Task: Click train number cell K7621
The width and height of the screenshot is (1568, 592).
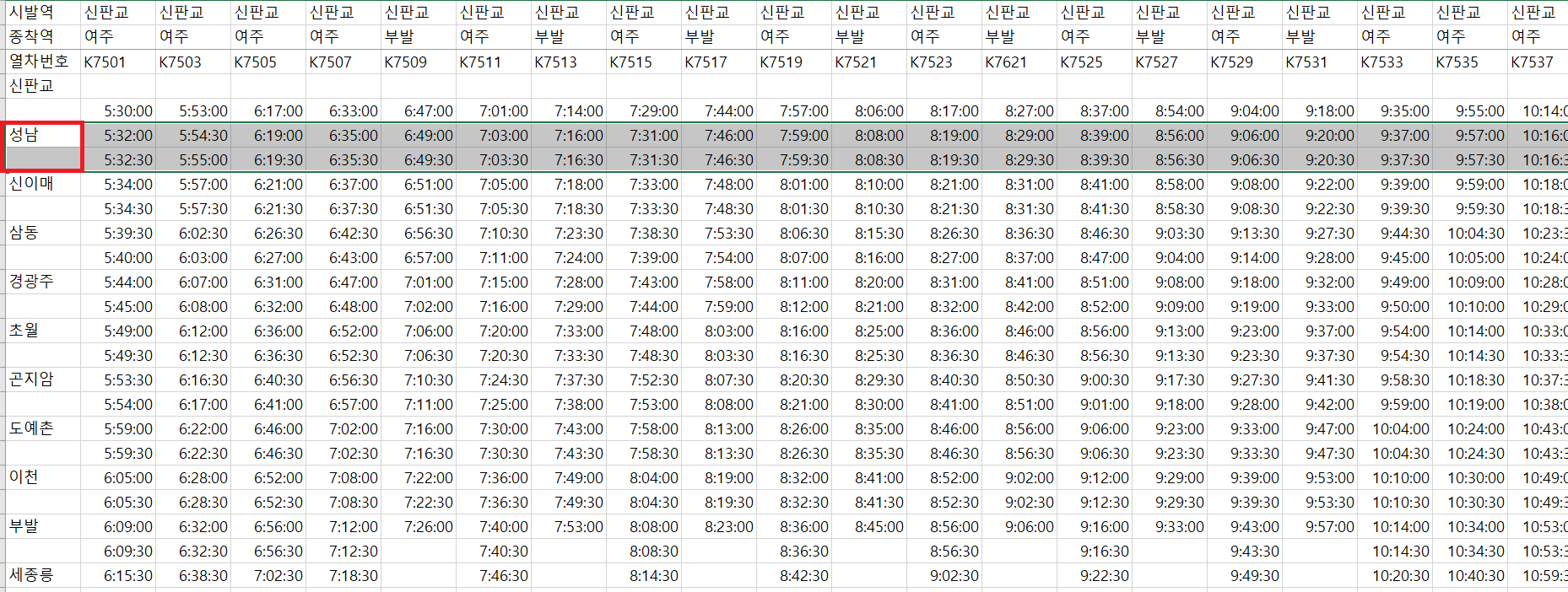Action: point(1019,62)
